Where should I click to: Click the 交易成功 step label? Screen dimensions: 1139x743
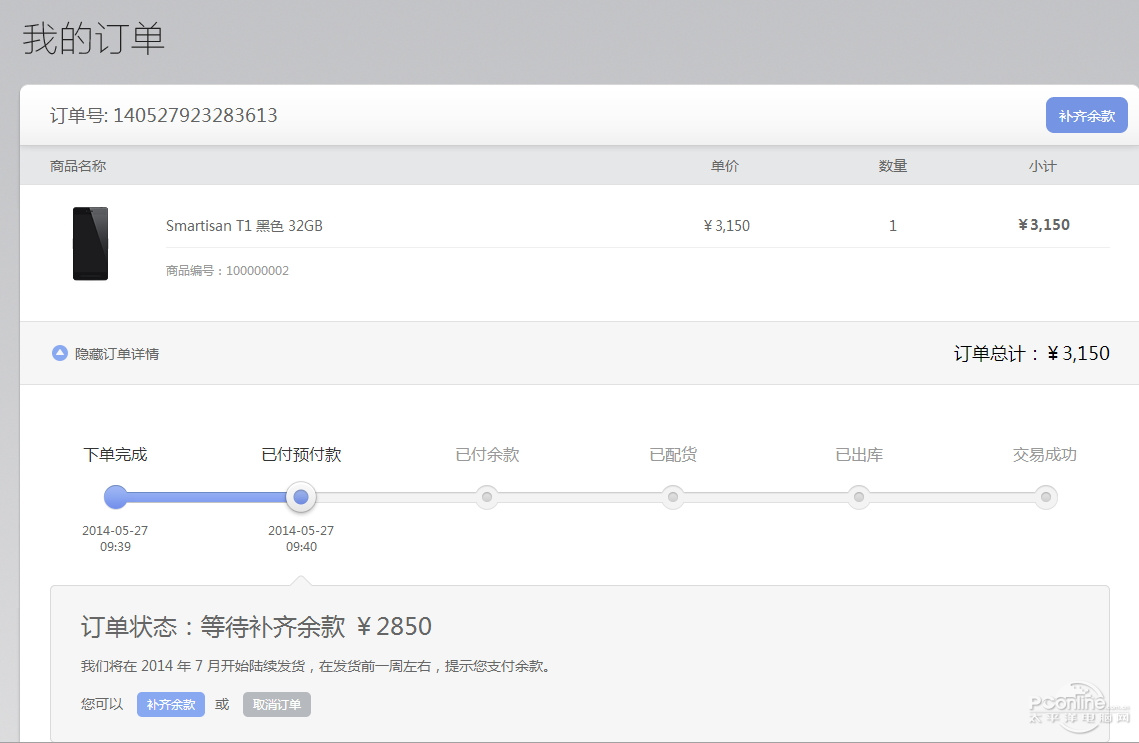tap(1045, 455)
